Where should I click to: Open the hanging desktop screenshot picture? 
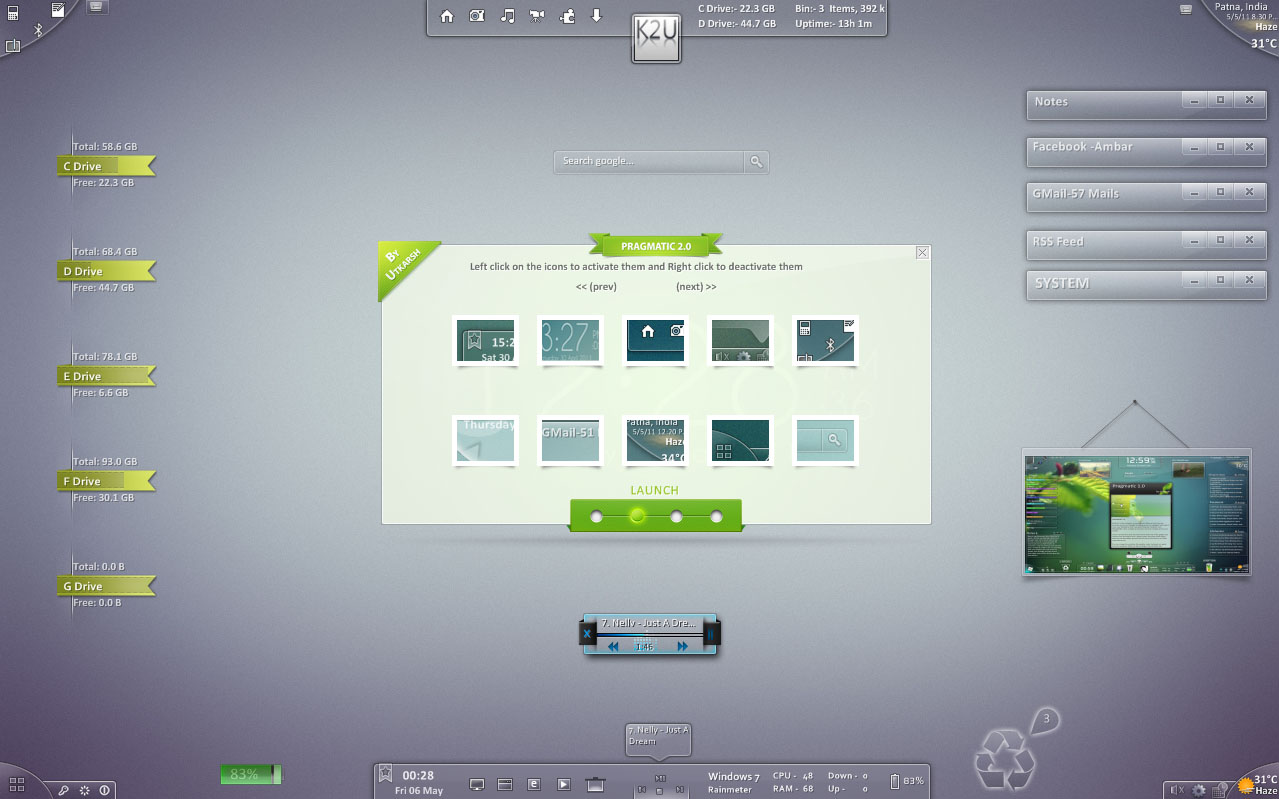(1136, 512)
